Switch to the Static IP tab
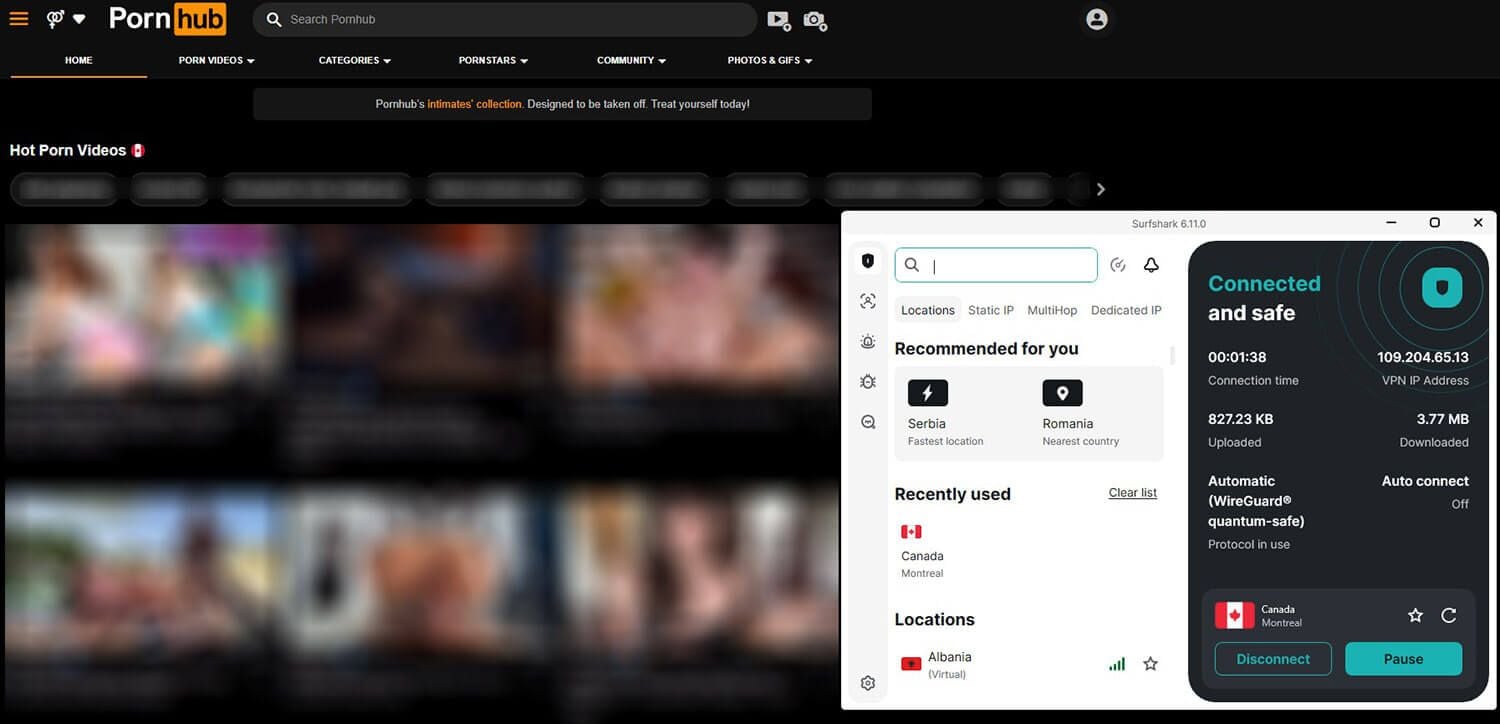 pos(991,310)
